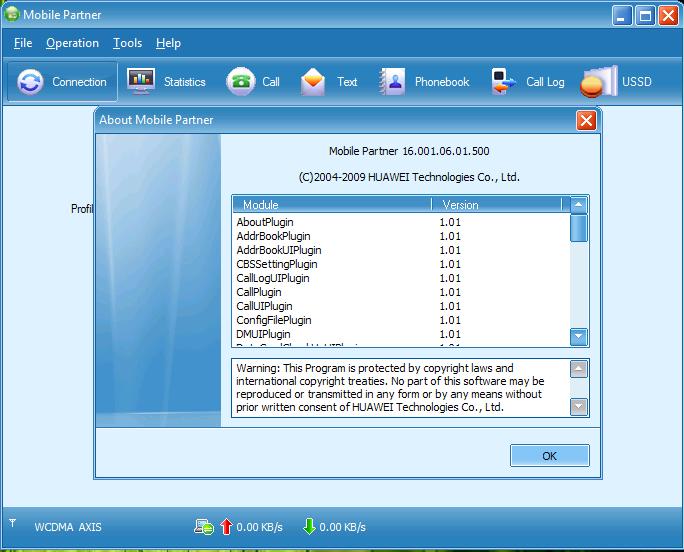Image resolution: width=684 pixels, height=552 pixels.
Task: Click upload rate 0.00 KB/s beside red arrow
Action: point(260,527)
